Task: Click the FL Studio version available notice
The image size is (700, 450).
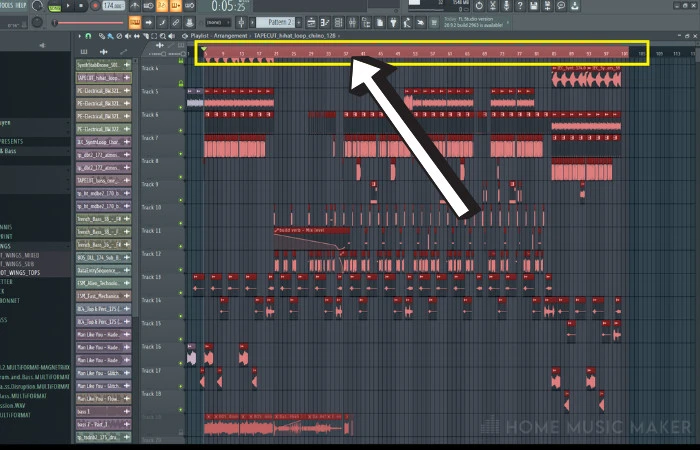Action: click(x=474, y=22)
